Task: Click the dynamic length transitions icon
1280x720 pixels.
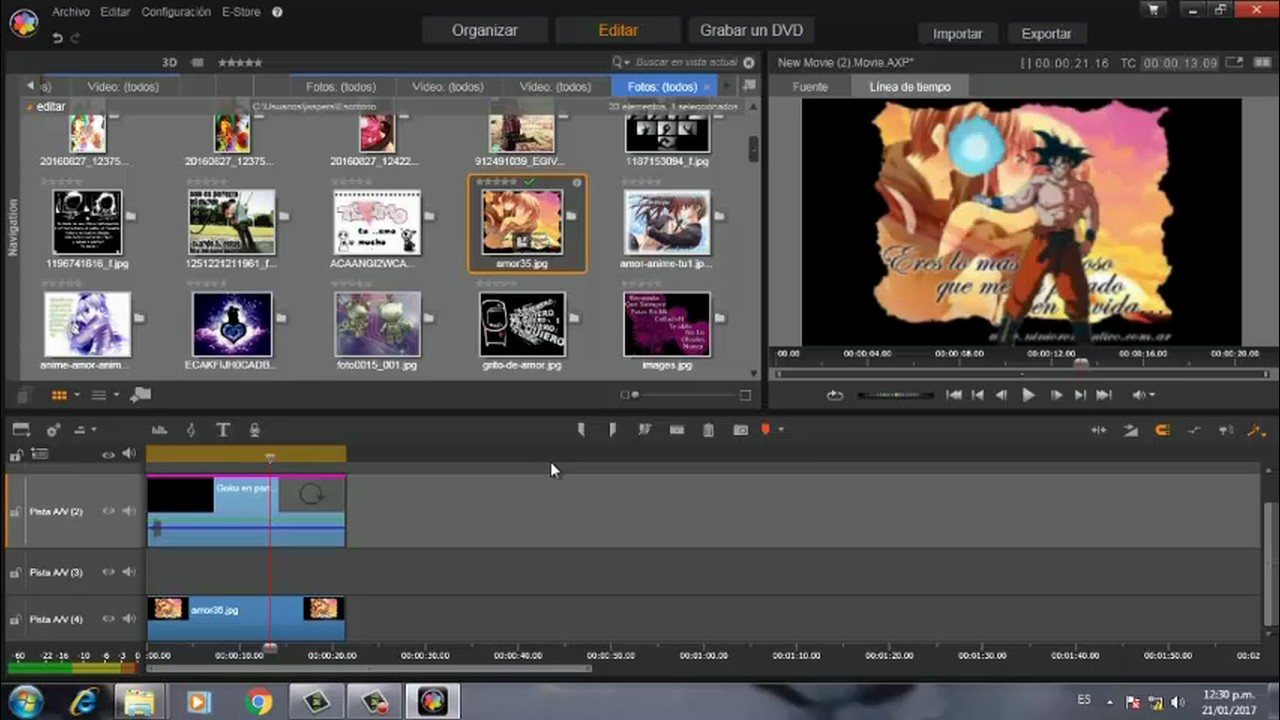Action: pos(1130,430)
